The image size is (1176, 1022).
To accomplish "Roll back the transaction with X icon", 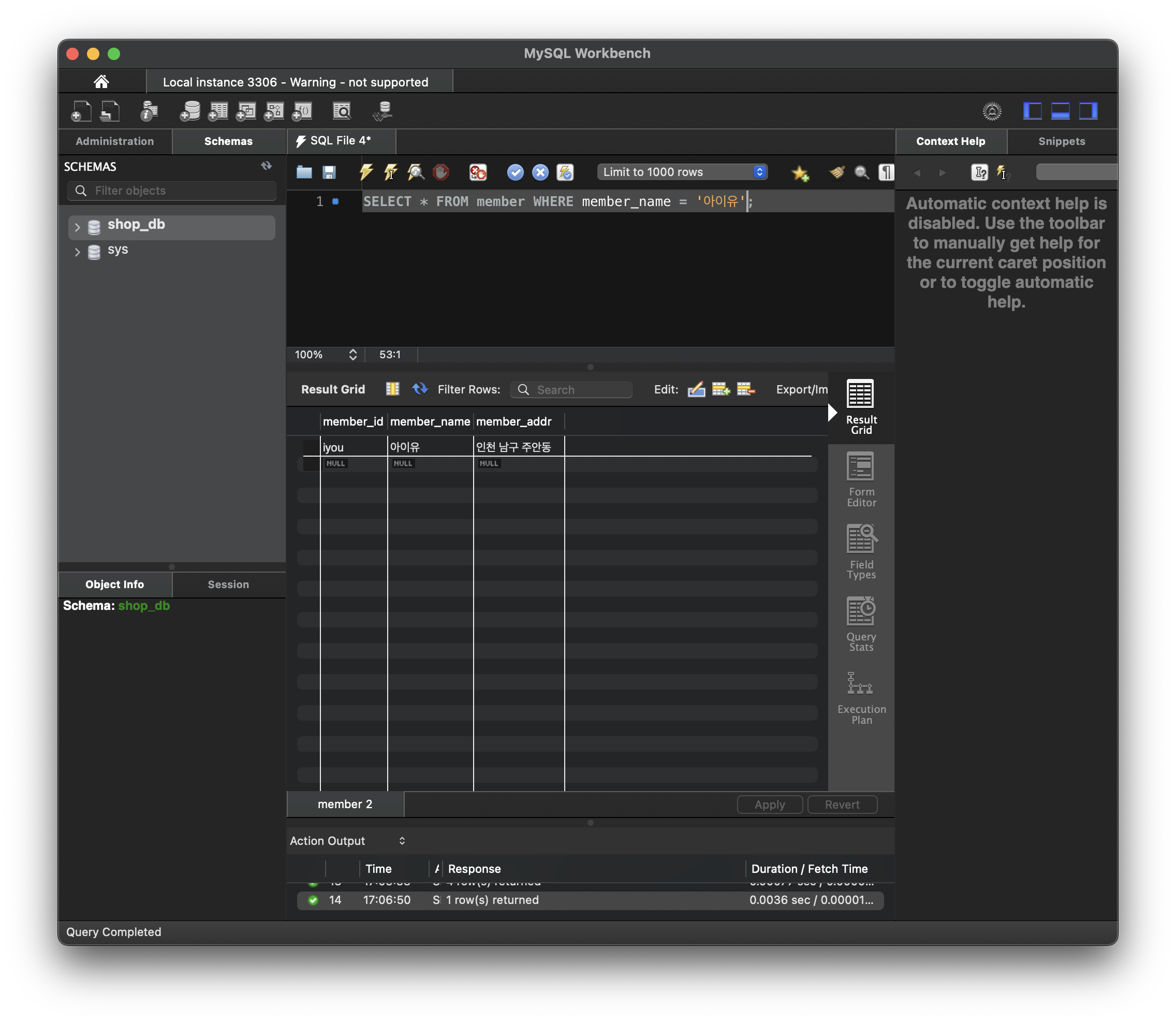I will (540, 172).
